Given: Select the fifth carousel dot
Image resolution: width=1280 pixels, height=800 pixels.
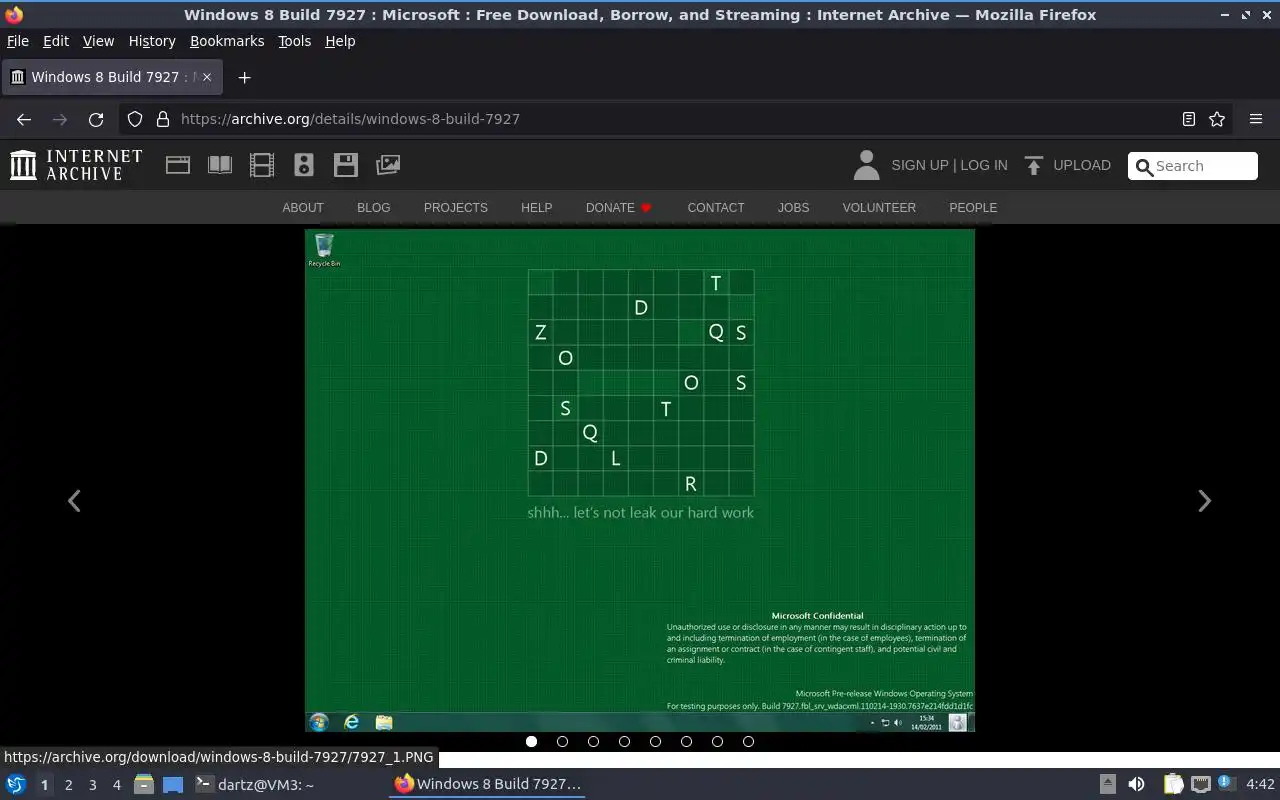Looking at the screenshot, I should (655, 741).
